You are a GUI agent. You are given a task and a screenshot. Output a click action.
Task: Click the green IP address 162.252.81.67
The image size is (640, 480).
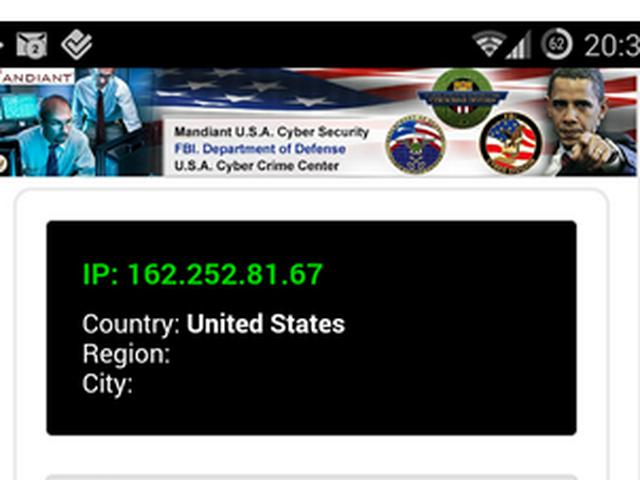(203, 274)
